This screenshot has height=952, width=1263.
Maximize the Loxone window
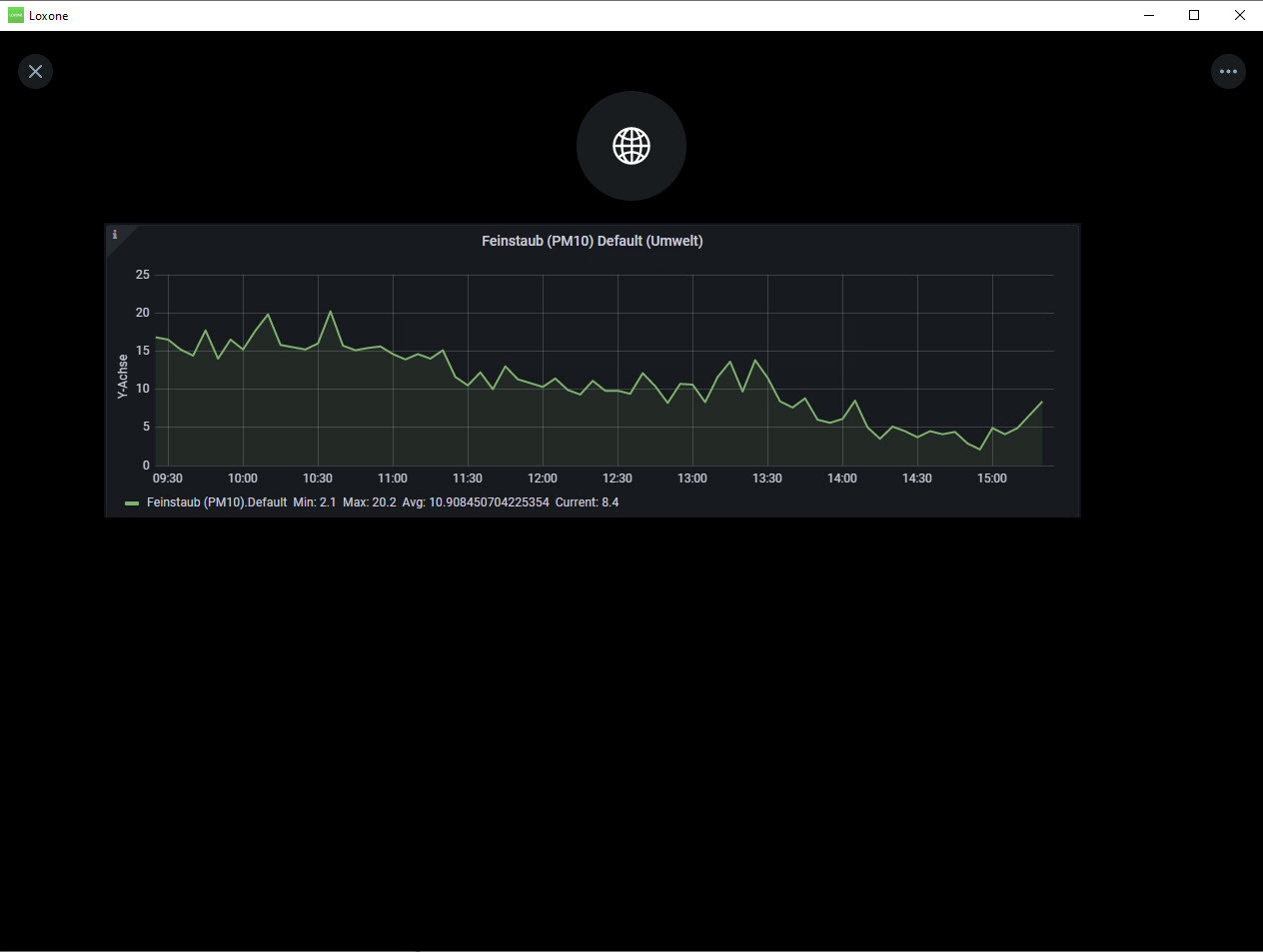1194,15
